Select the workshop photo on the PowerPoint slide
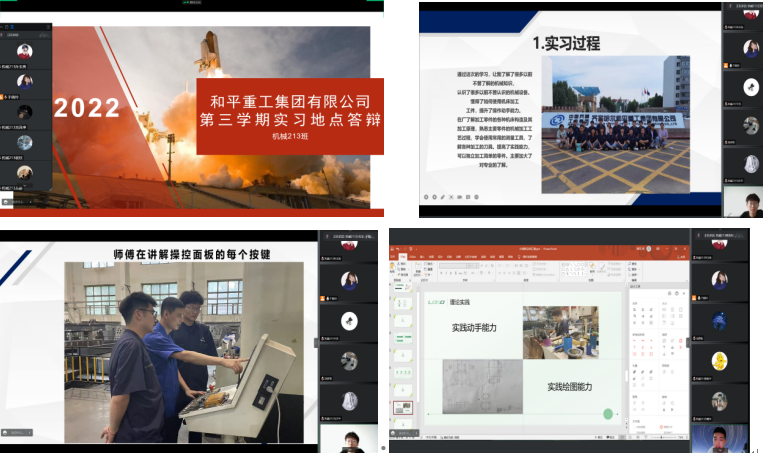Viewport: 763px width, 453px height. [559, 332]
